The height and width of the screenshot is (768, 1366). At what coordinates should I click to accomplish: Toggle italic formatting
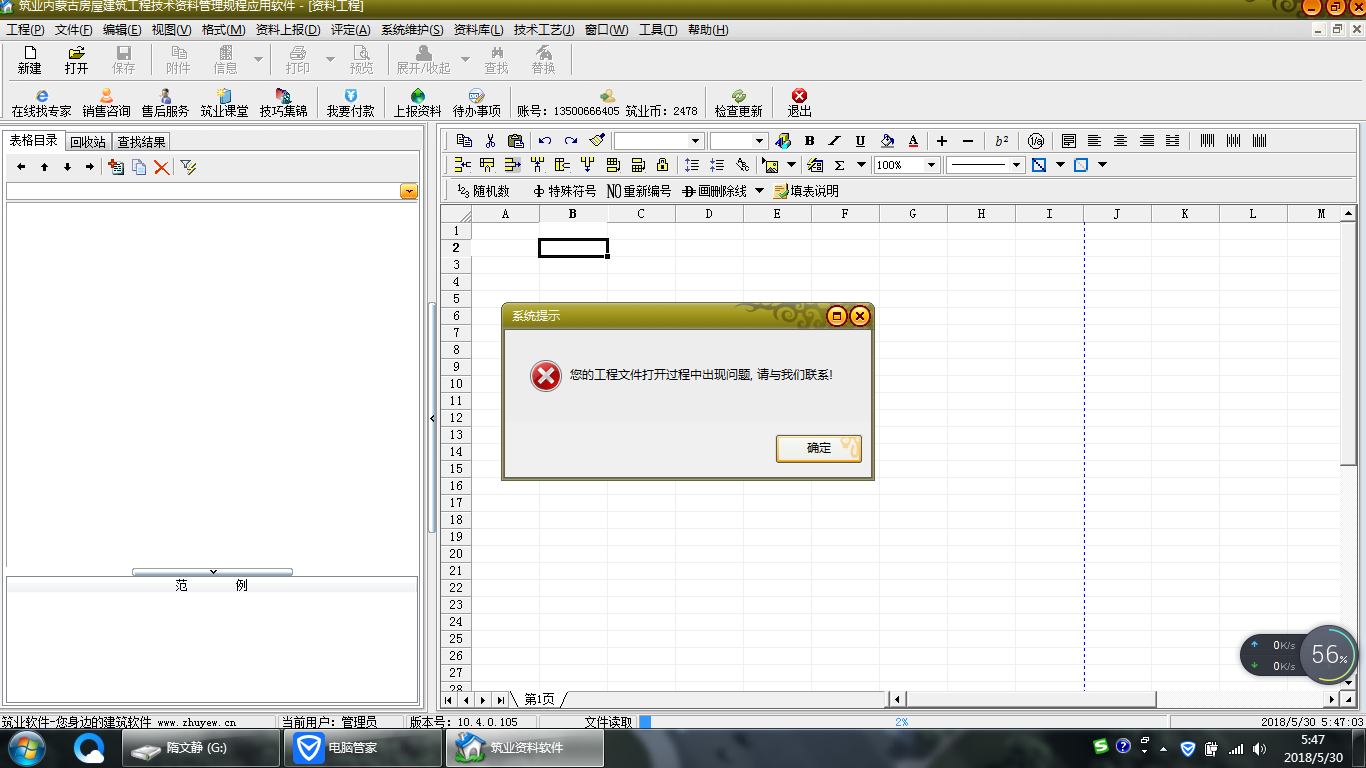[x=835, y=141]
